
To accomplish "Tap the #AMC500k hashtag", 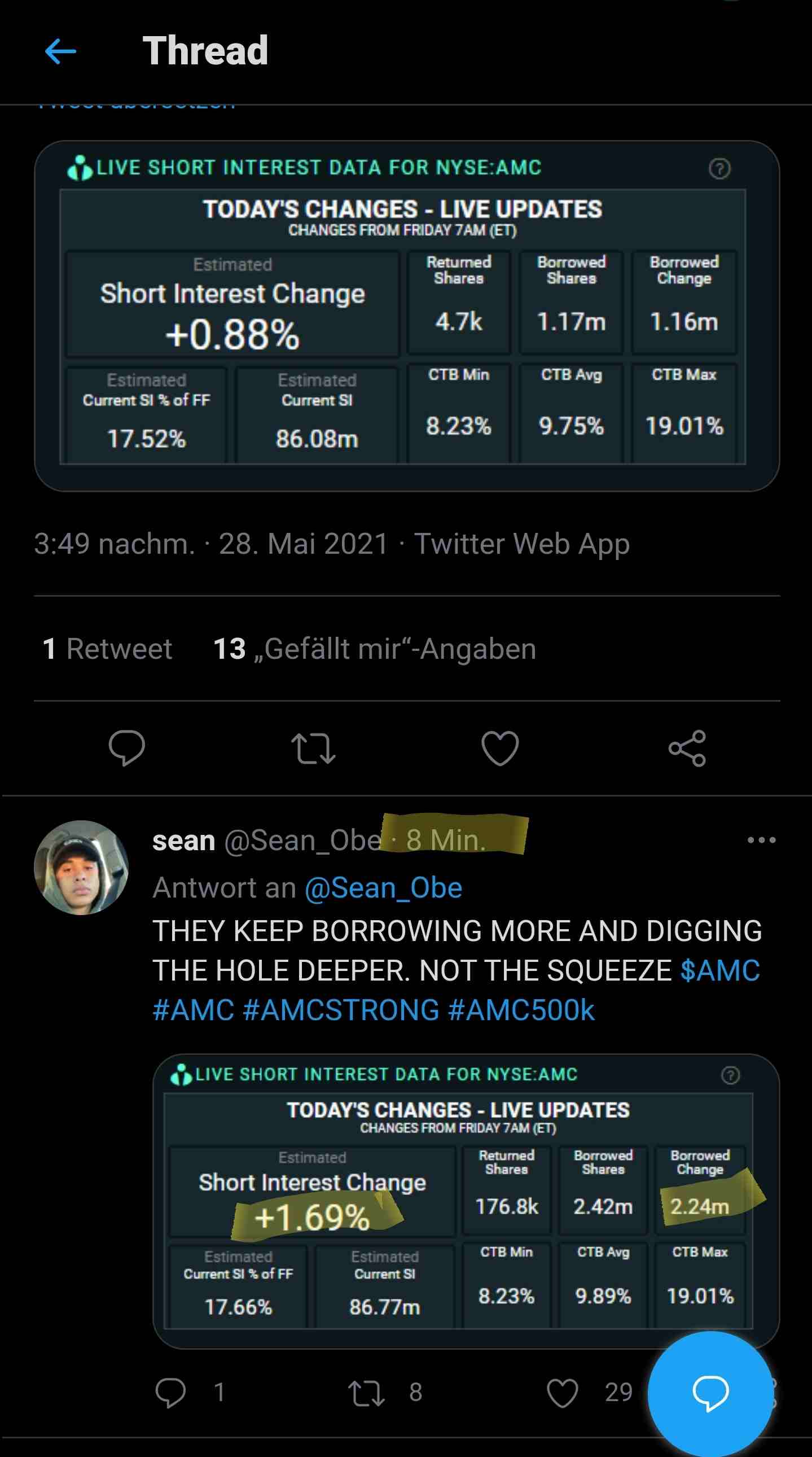I will (x=521, y=1010).
